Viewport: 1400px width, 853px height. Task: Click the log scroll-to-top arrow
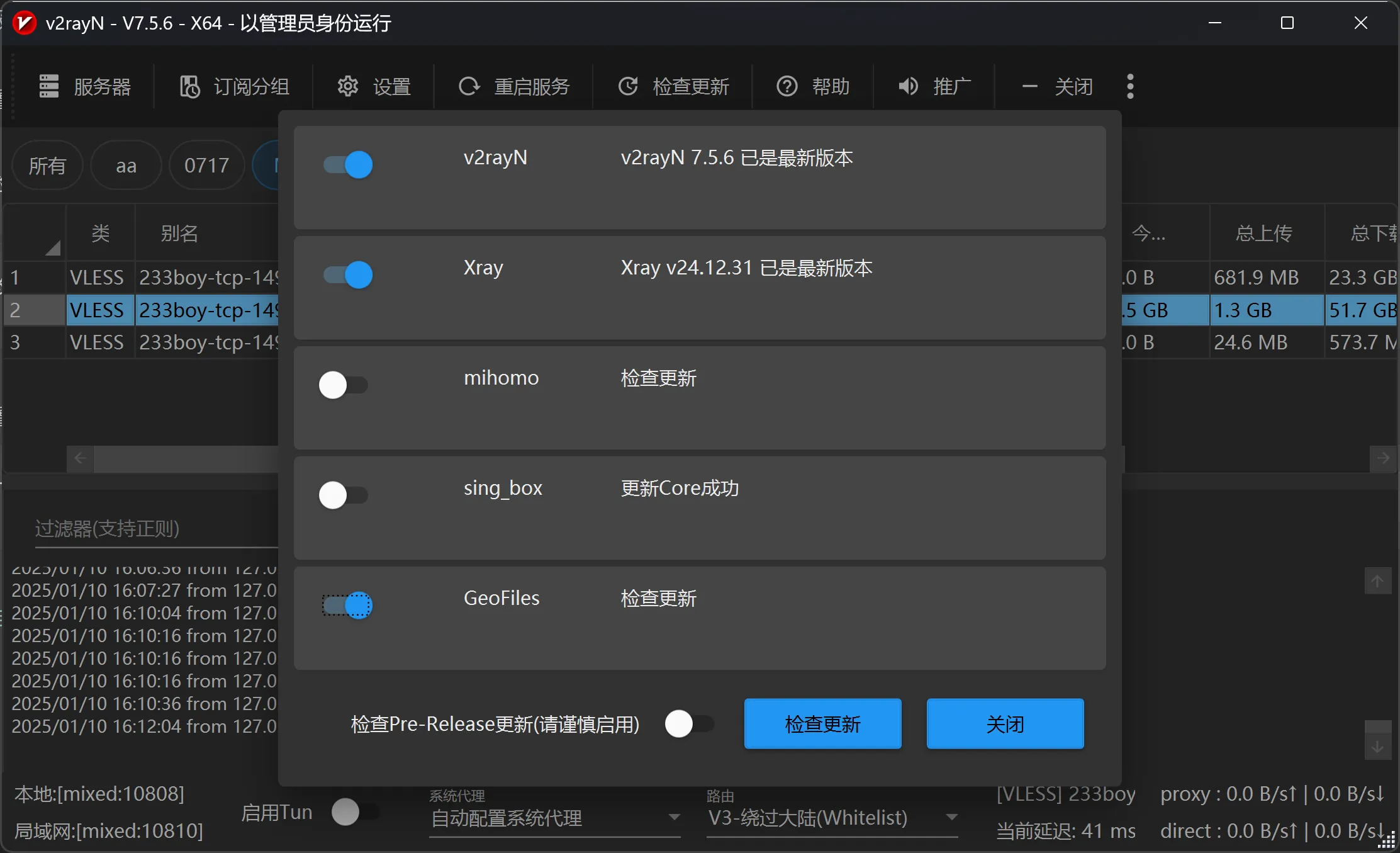[1378, 580]
